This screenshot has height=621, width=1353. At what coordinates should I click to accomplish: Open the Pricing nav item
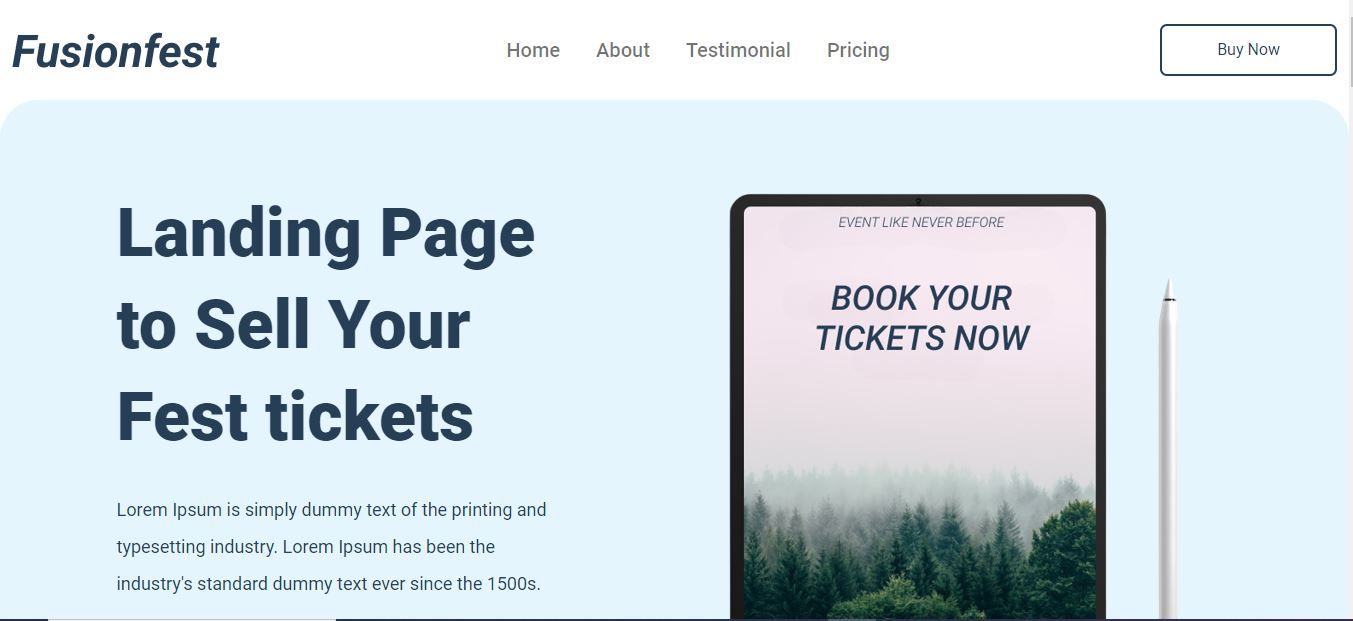click(858, 50)
